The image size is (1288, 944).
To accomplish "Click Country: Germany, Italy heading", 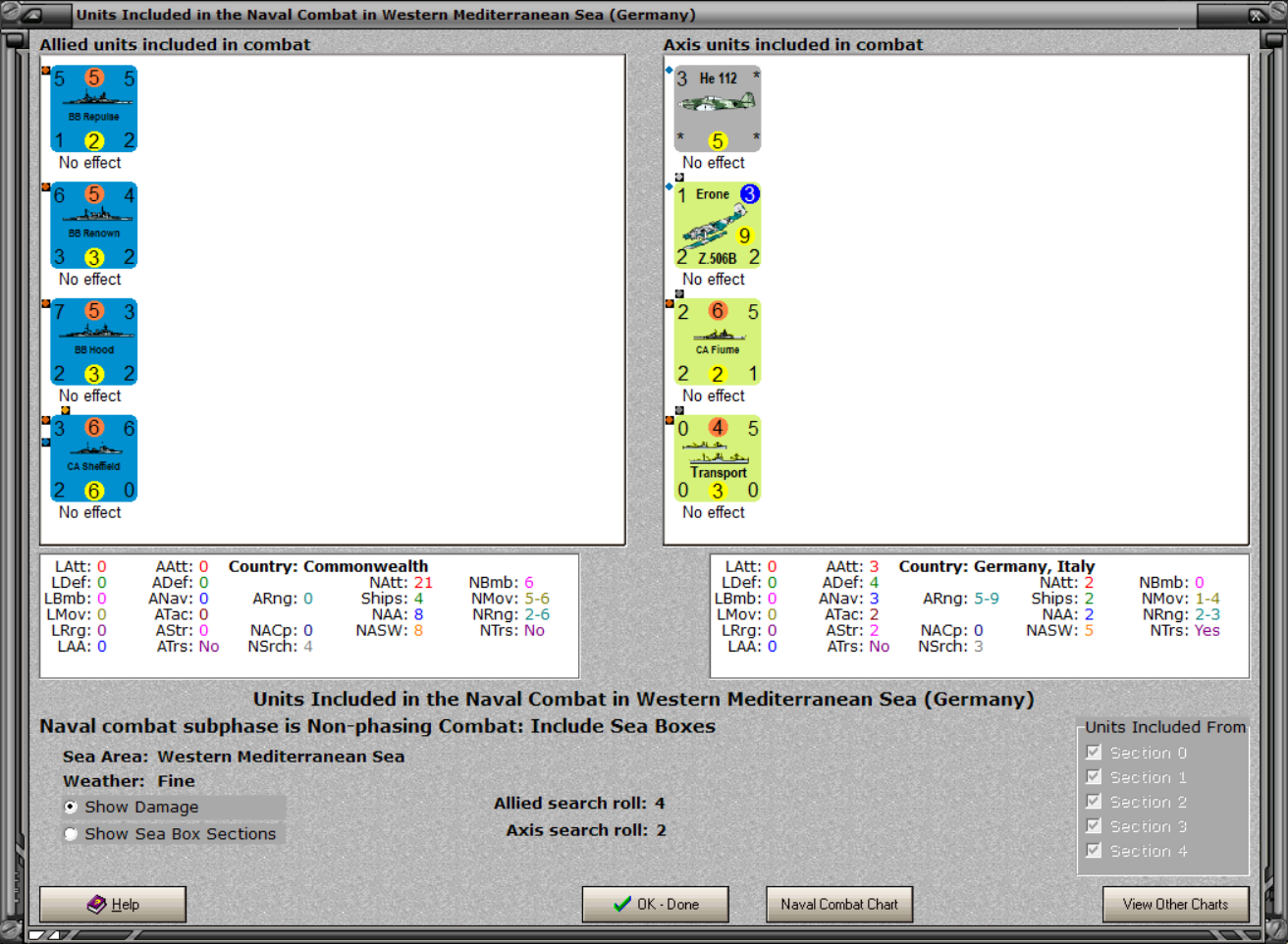I will pyautogui.click(x=996, y=566).
